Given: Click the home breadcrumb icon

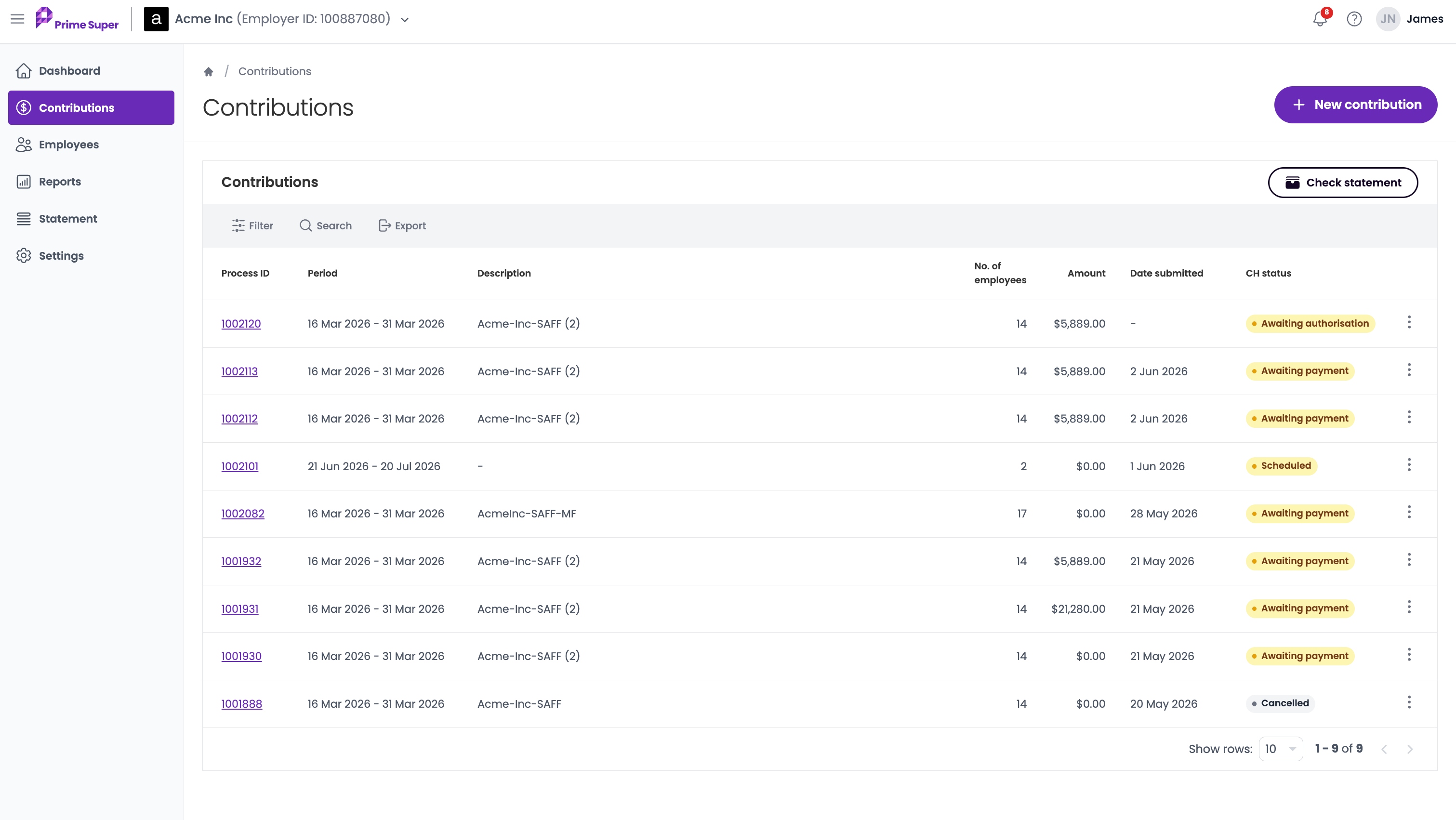Looking at the screenshot, I should point(209,71).
